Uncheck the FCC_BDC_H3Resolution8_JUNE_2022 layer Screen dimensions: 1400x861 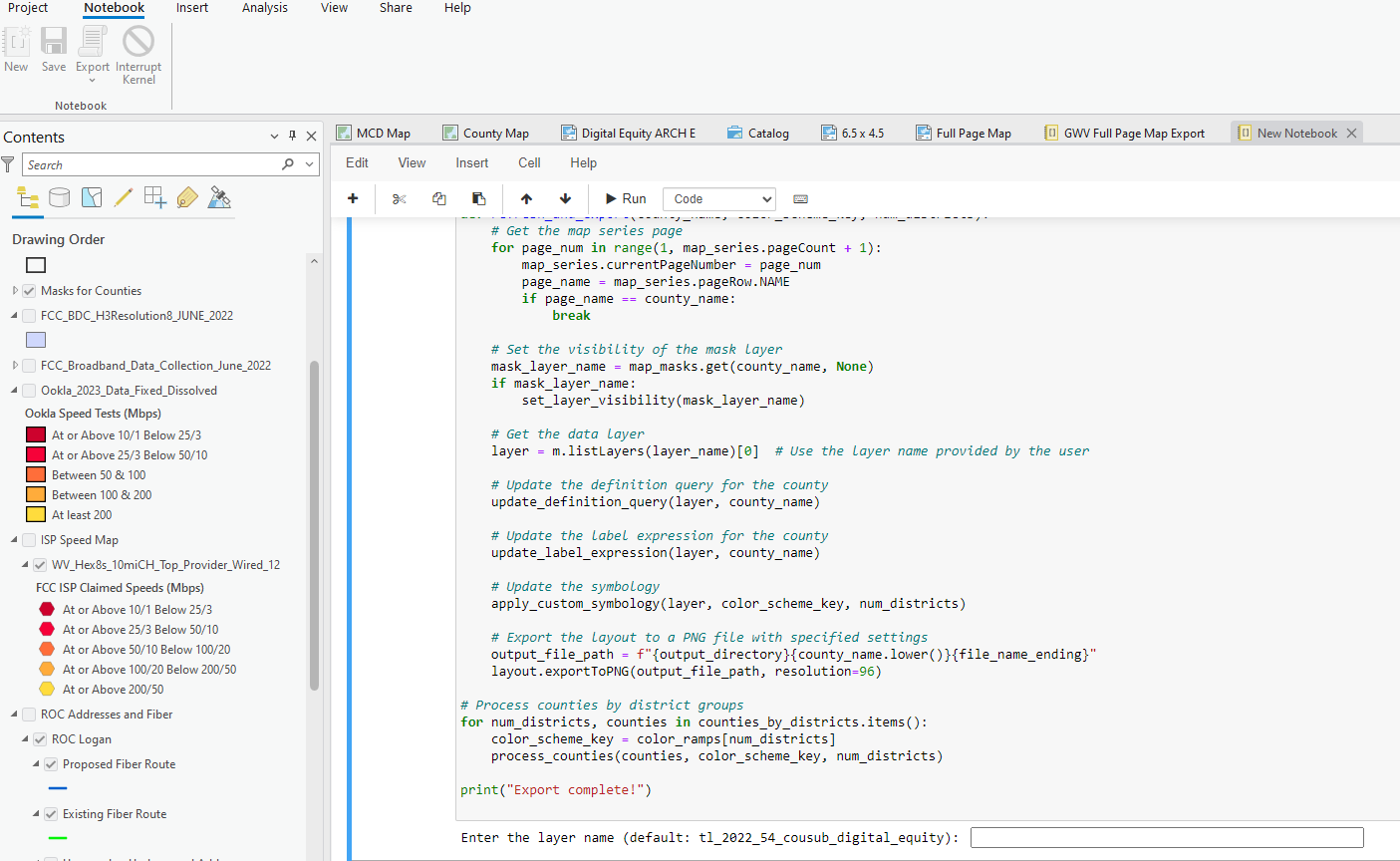pyautogui.click(x=28, y=315)
